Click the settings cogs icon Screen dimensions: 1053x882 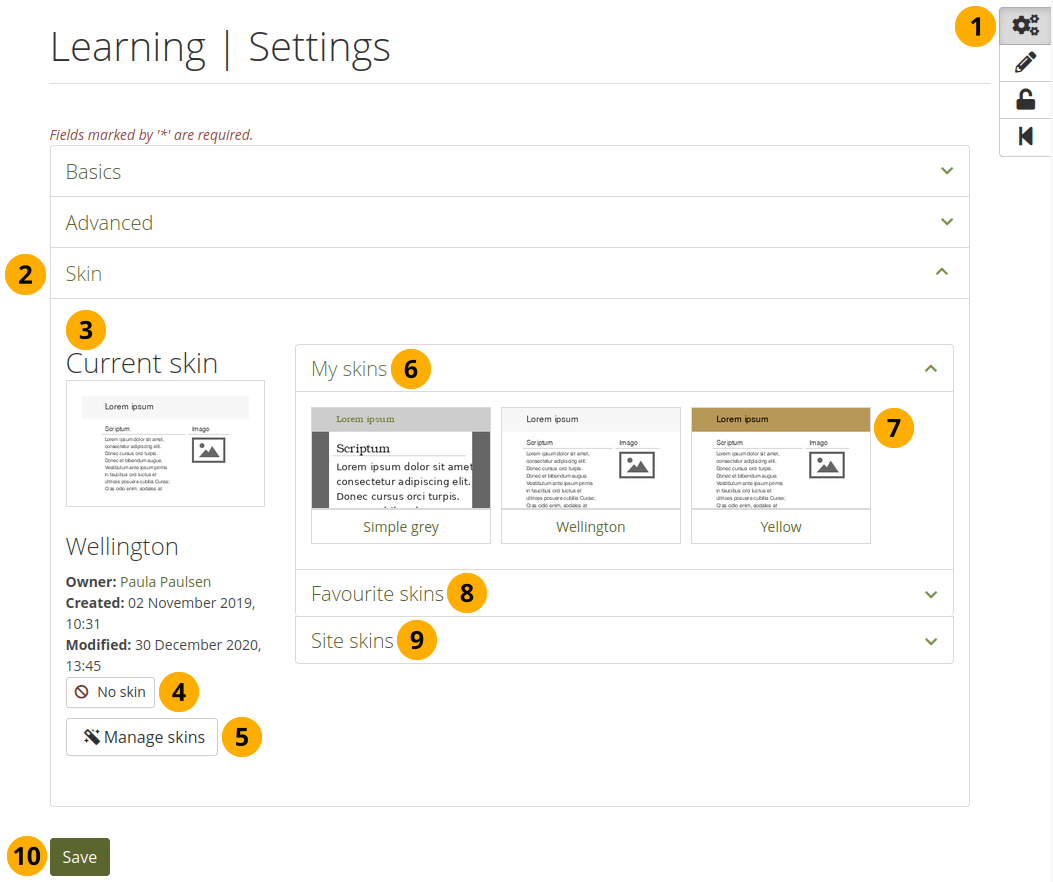coord(1025,27)
